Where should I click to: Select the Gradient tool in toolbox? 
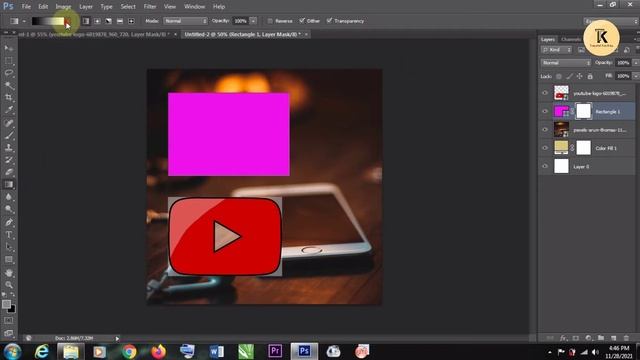click(9, 184)
